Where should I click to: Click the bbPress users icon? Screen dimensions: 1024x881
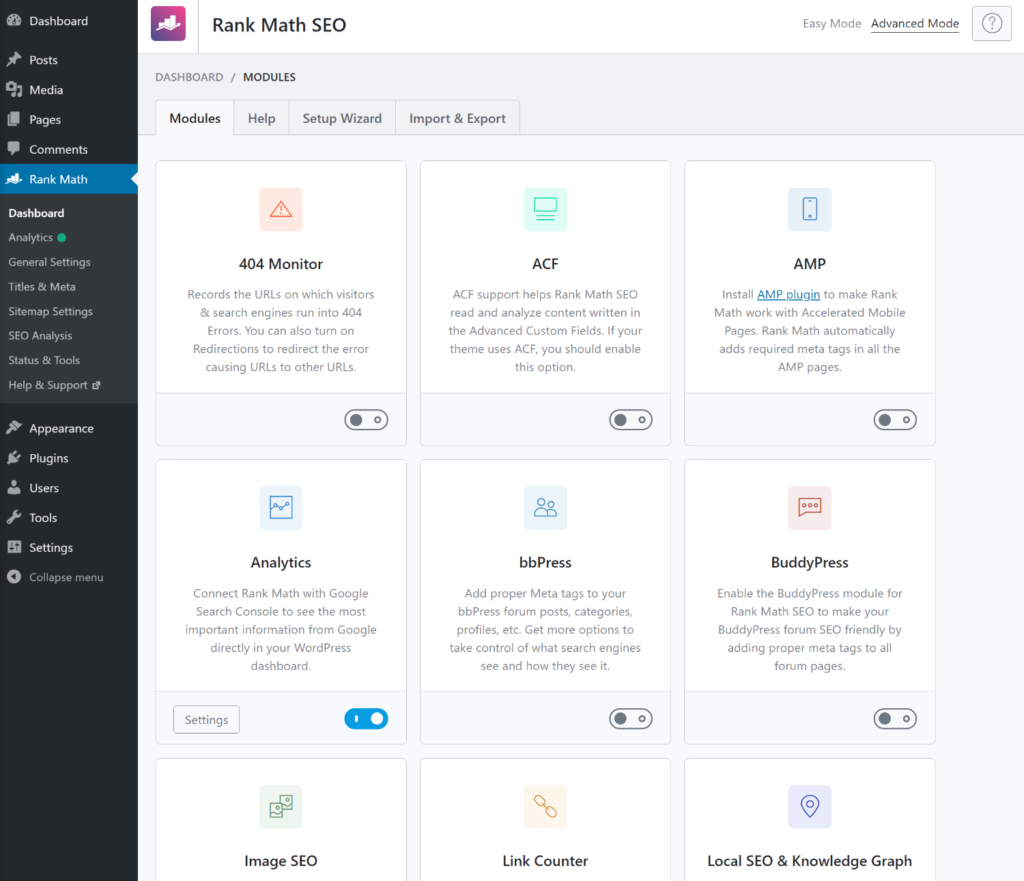tap(545, 508)
